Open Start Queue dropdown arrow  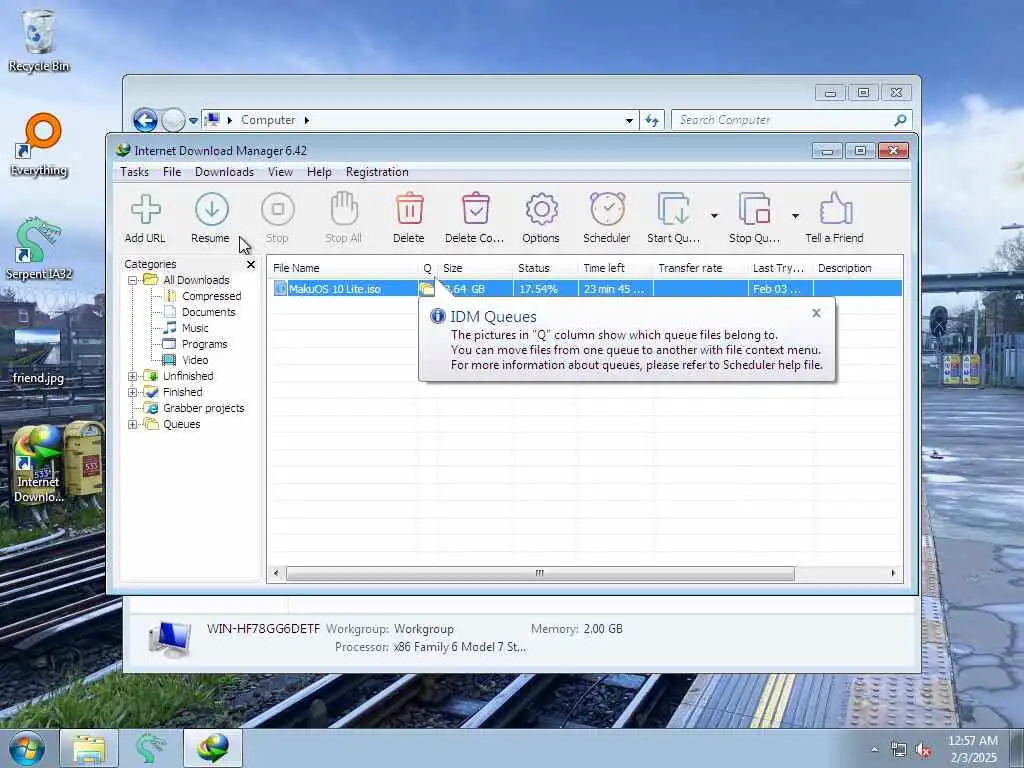pyautogui.click(x=714, y=216)
